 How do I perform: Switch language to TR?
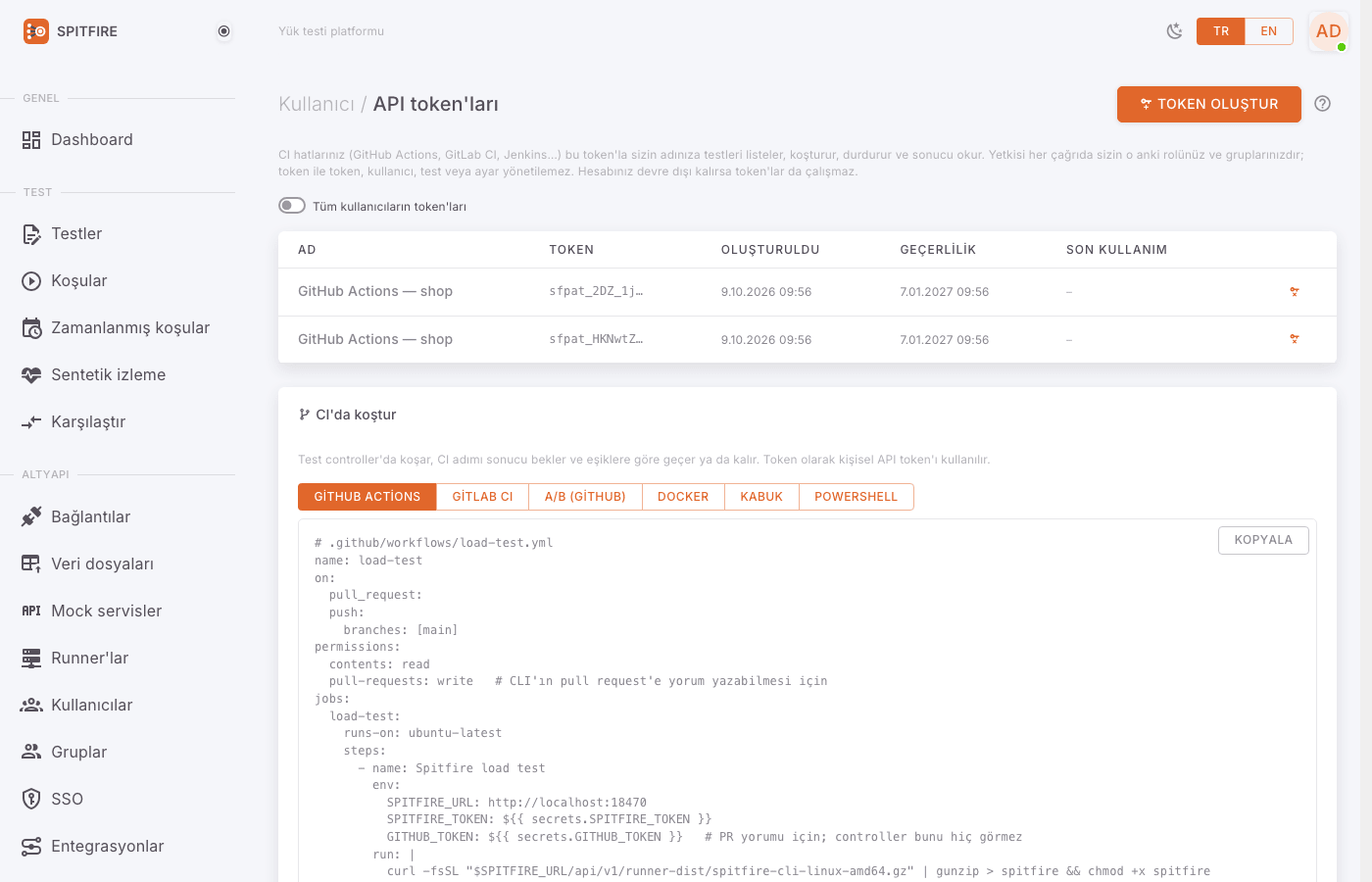click(x=1221, y=31)
